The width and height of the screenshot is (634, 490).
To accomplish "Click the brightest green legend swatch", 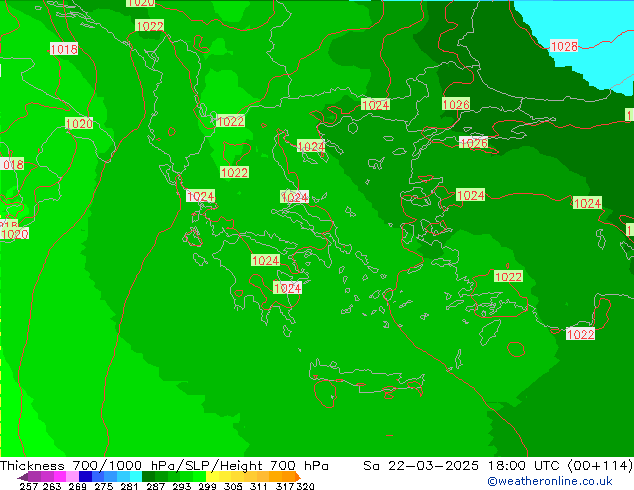I will [x=199, y=476].
